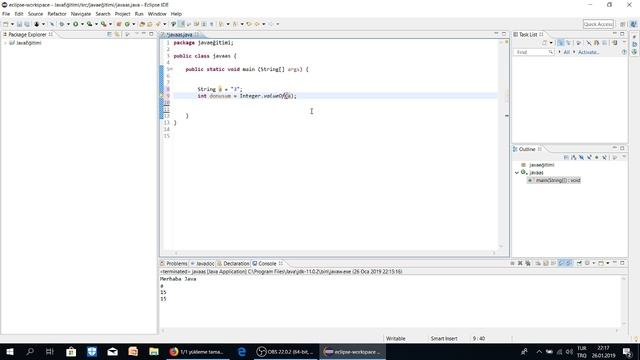640x360 pixels.
Task: Click Collapse All in Package Explorer
Action: coord(109,34)
